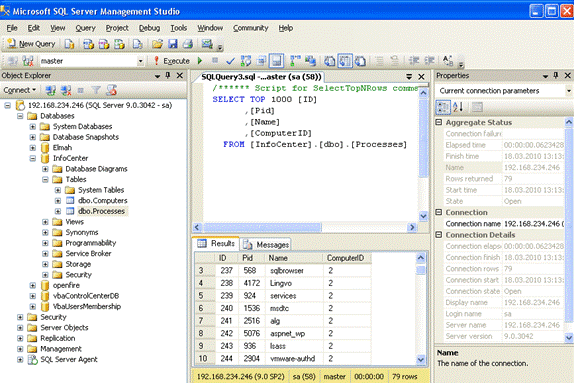Click the Pid column header
Image resolution: width=574 pixels, height=383 pixels.
coord(252,258)
